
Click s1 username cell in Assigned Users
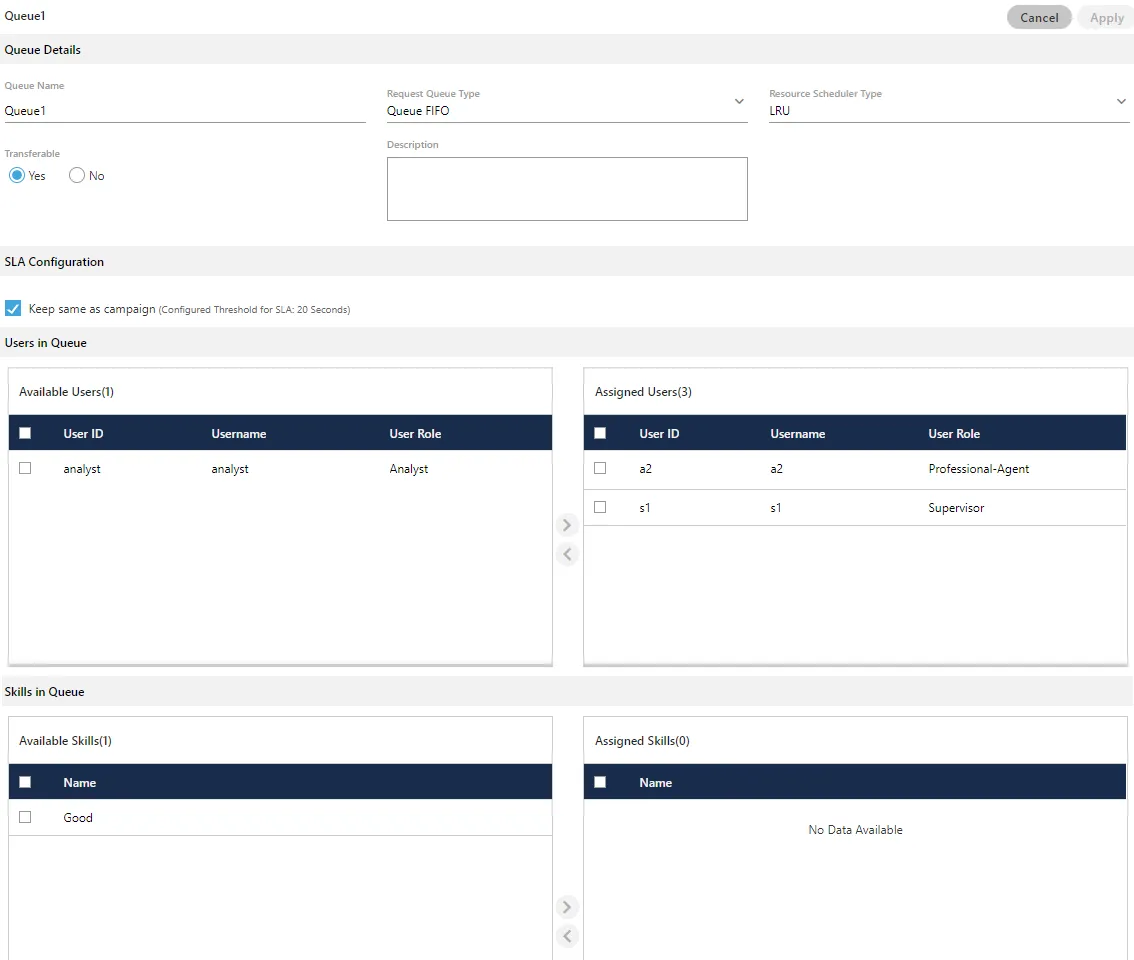(775, 508)
